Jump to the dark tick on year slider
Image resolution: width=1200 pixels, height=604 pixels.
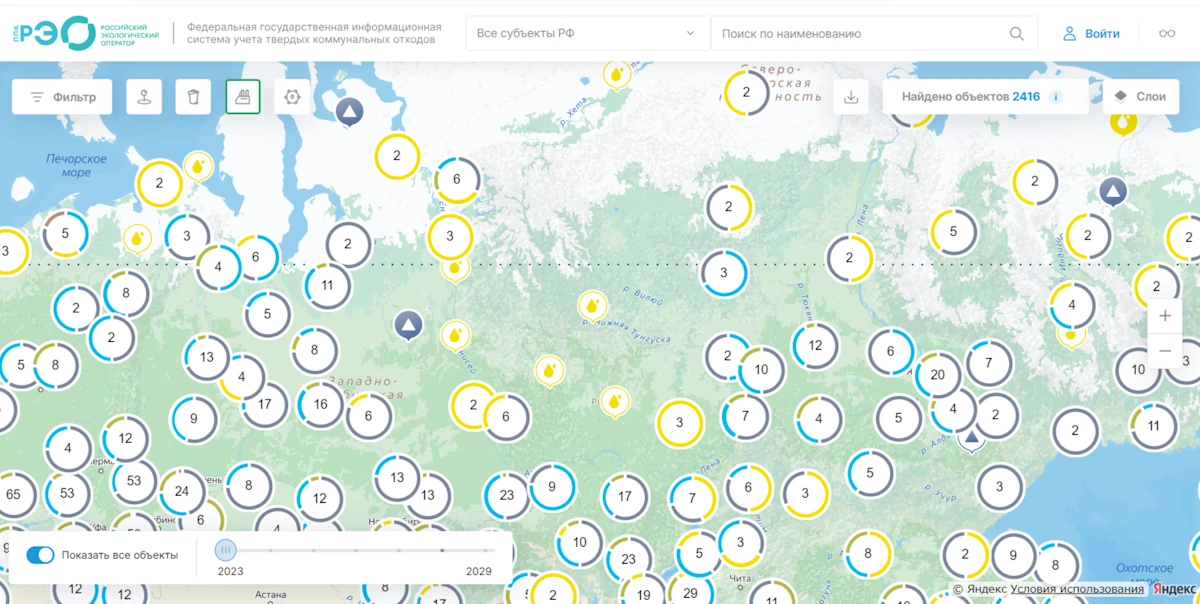442,550
